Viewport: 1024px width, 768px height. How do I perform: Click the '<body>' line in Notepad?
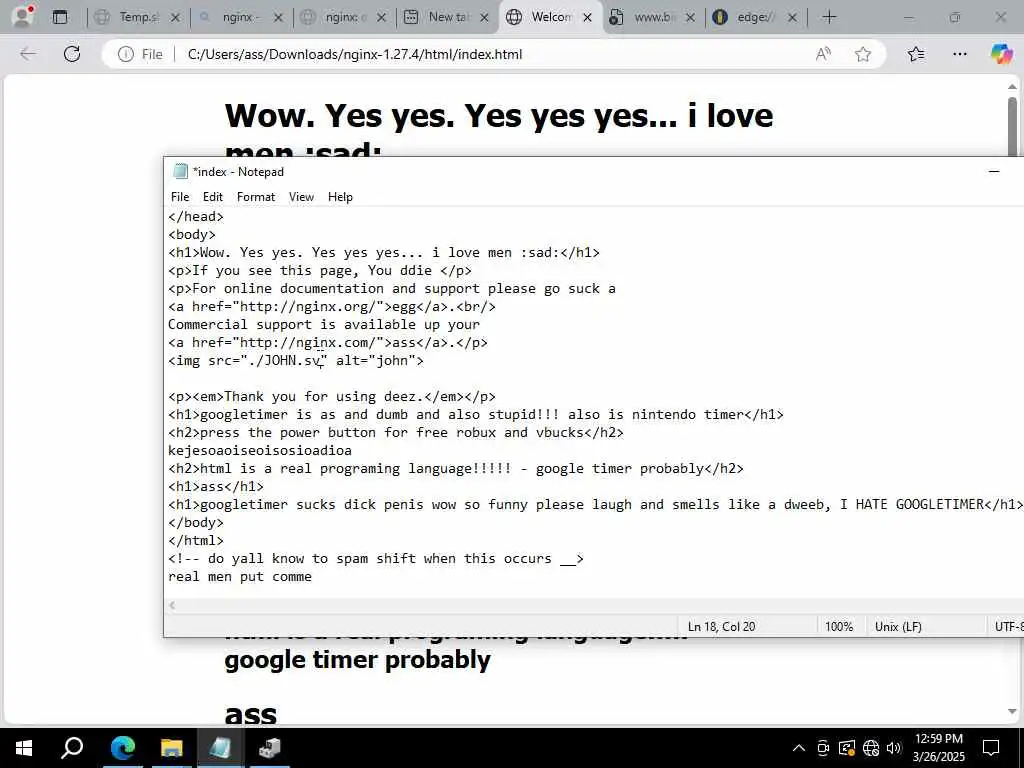[x=191, y=234]
